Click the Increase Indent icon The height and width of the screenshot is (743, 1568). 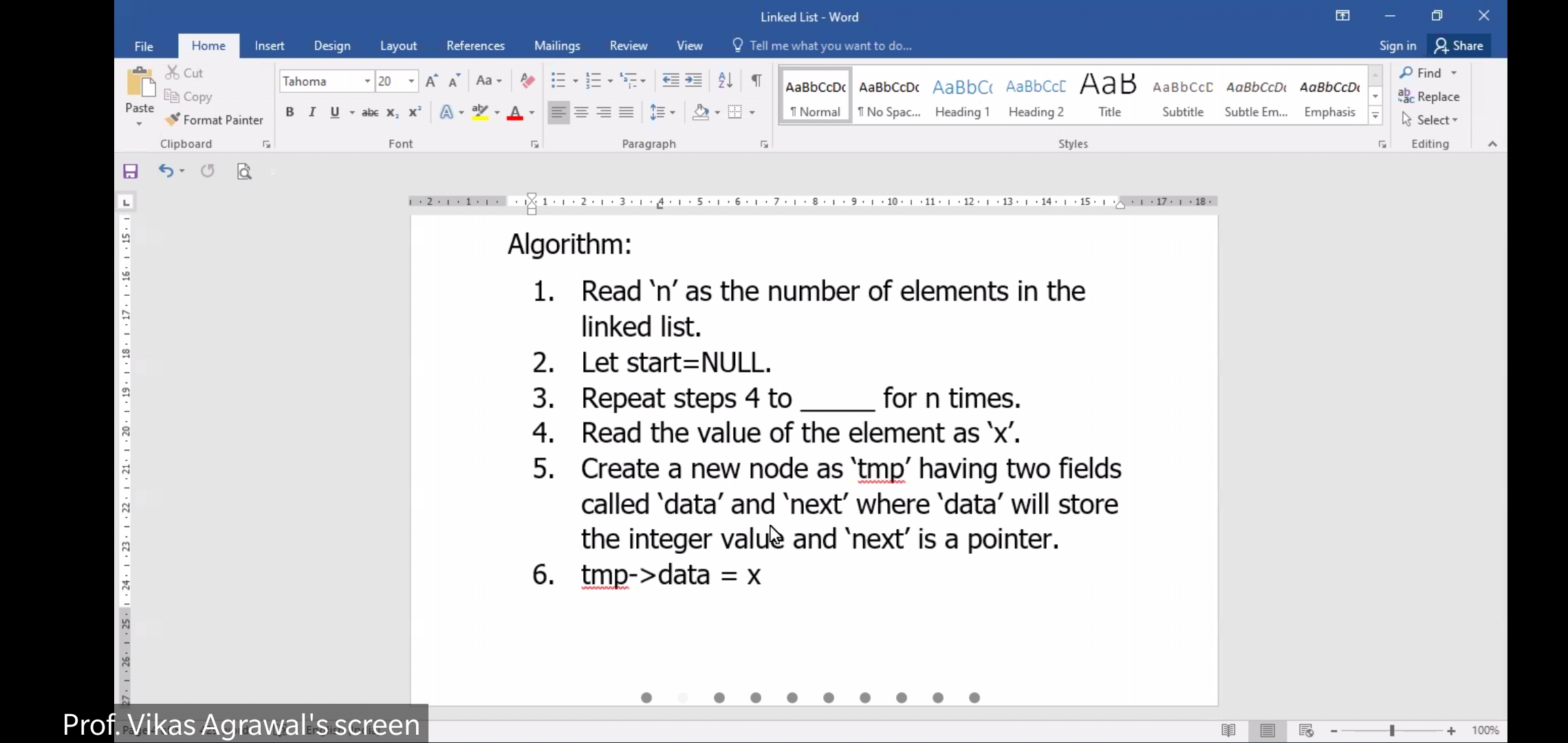[694, 80]
